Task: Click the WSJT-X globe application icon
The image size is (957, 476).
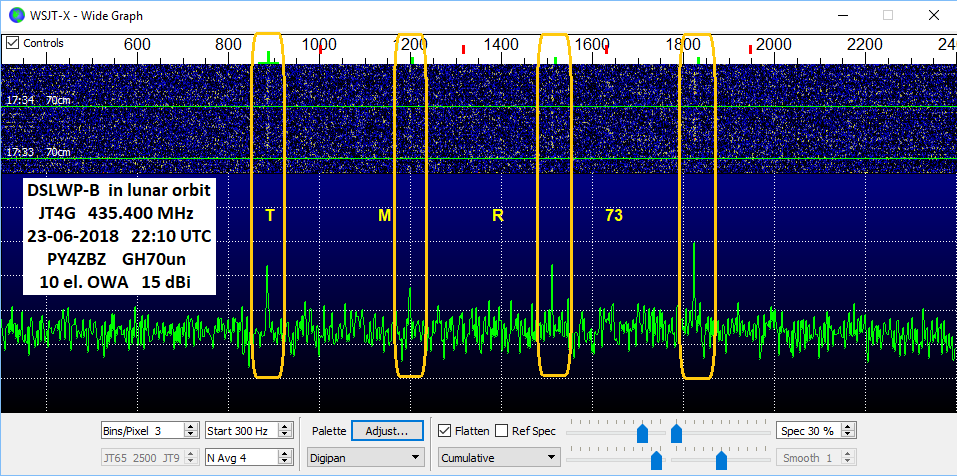Action: 14,15
